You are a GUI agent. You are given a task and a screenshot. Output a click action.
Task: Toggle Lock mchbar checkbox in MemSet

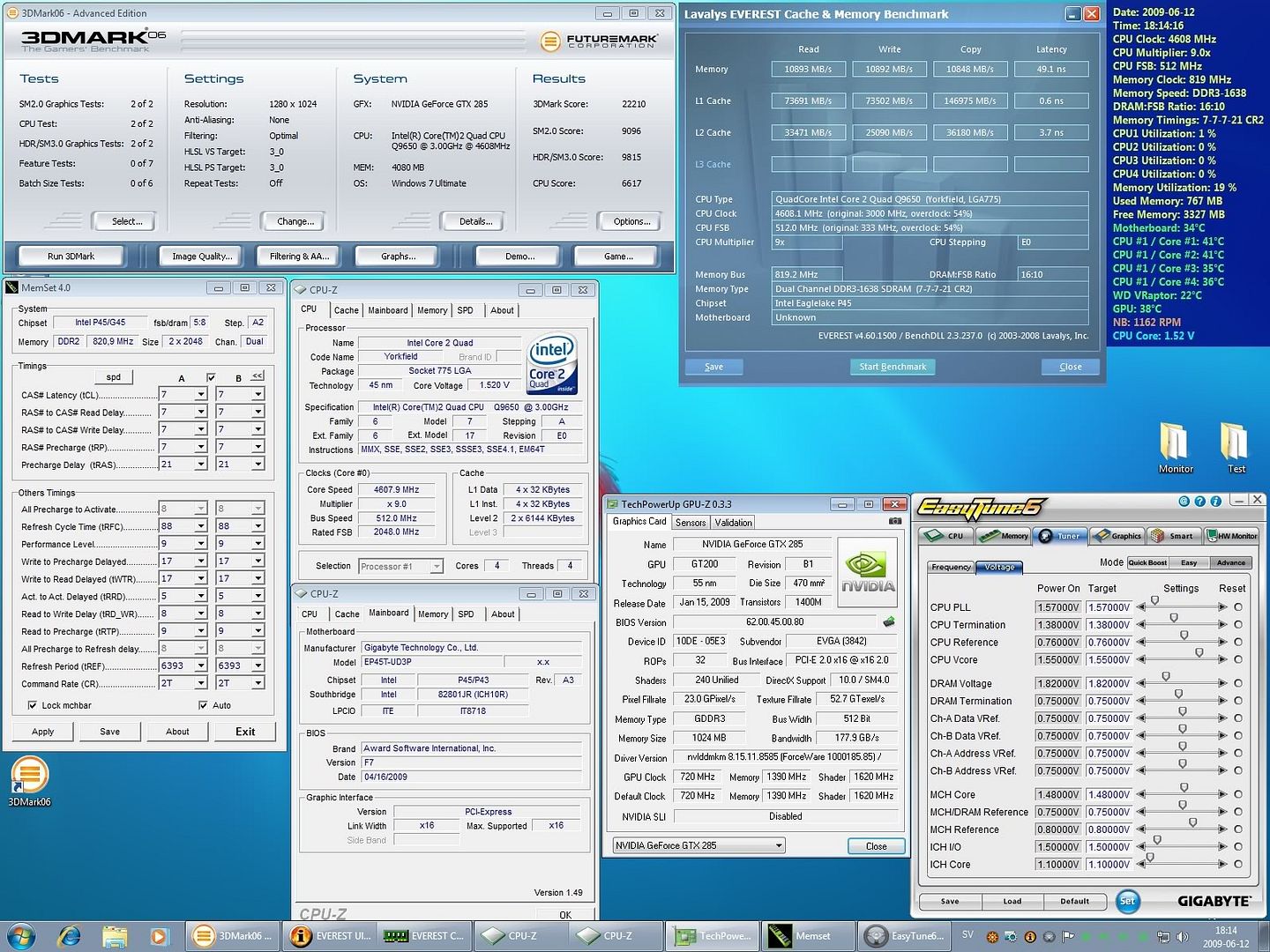pos(32,705)
